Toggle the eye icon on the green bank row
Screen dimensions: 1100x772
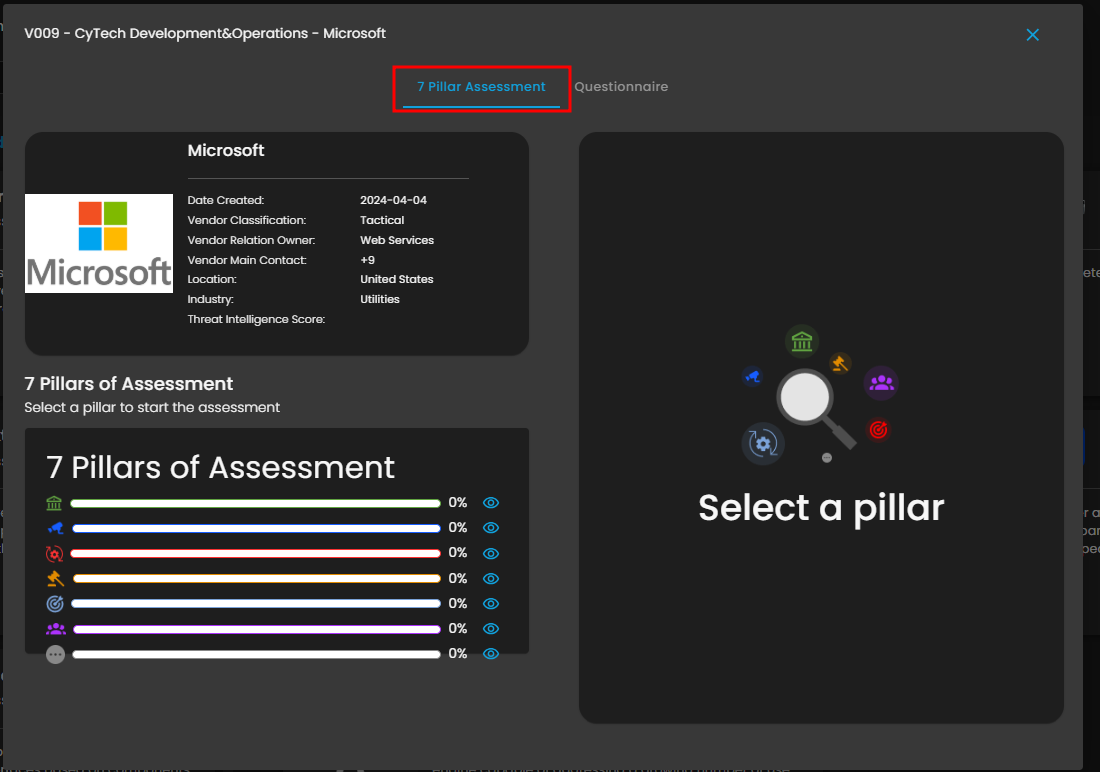[x=491, y=503]
